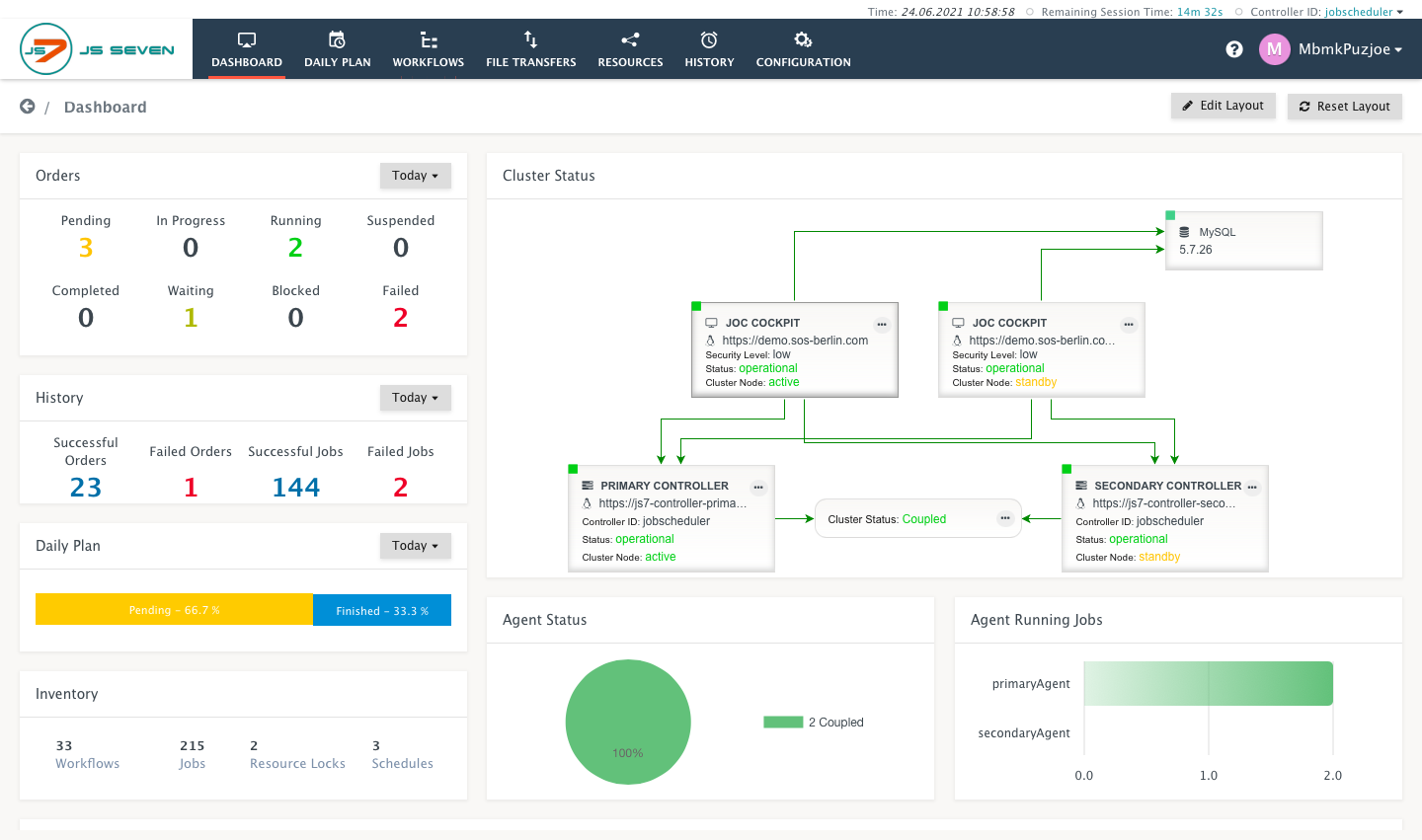
Task: Open the ellipsis menu on Primary Controller card
Action: tap(758, 487)
